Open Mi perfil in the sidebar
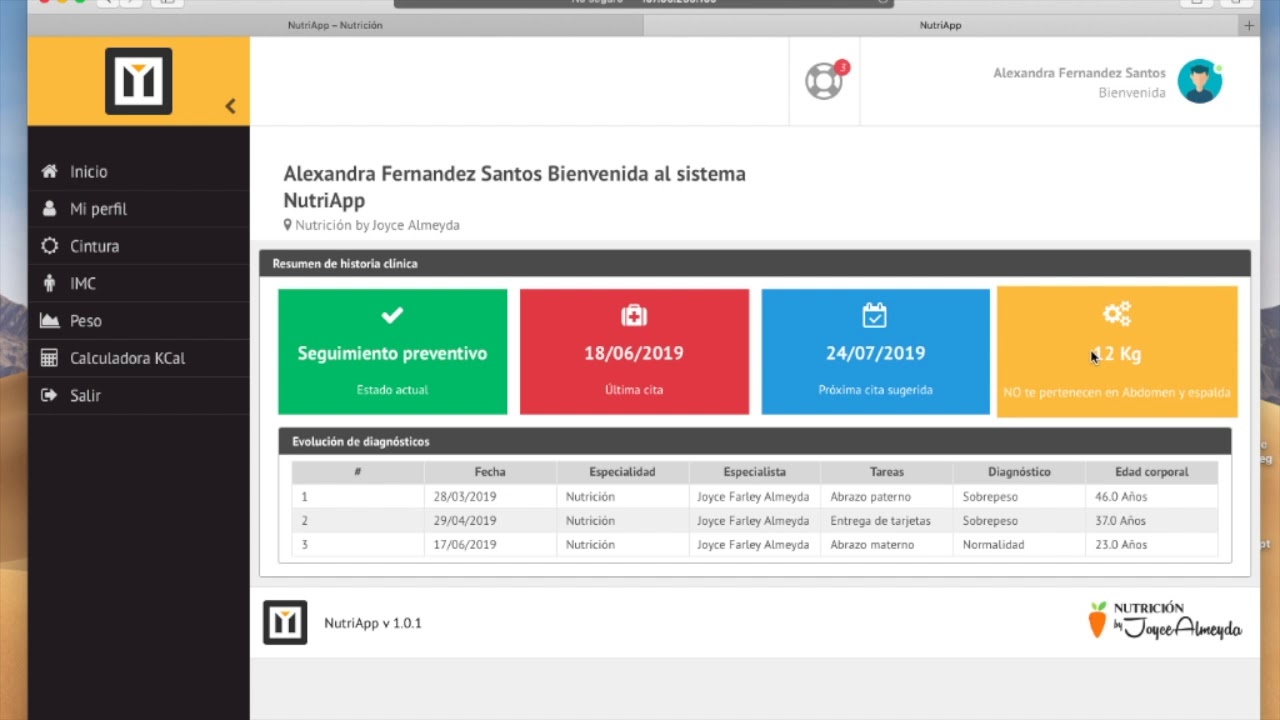 [x=139, y=209]
